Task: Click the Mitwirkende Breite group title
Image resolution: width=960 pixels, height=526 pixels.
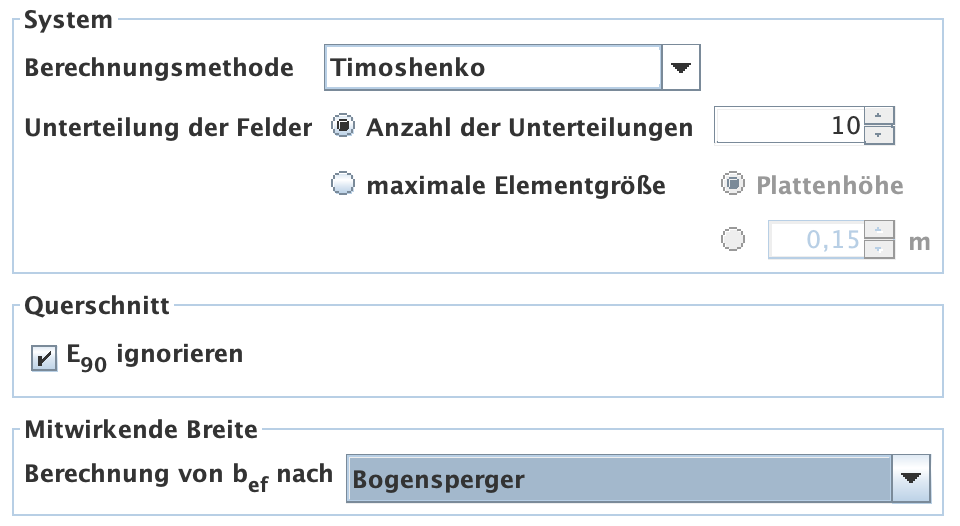Action: (x=141, y=430)
